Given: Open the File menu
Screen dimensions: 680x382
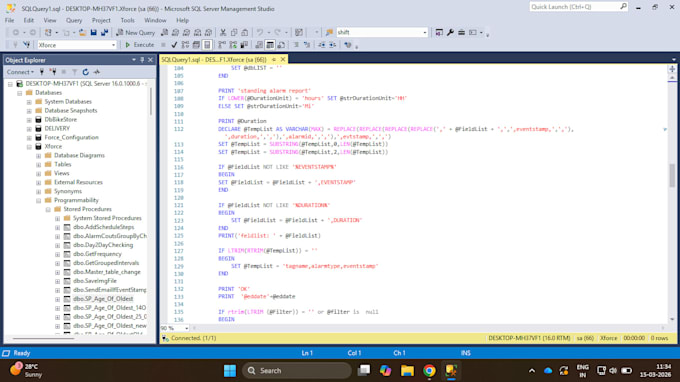Looking at the screenshot, I should point(10,20).
